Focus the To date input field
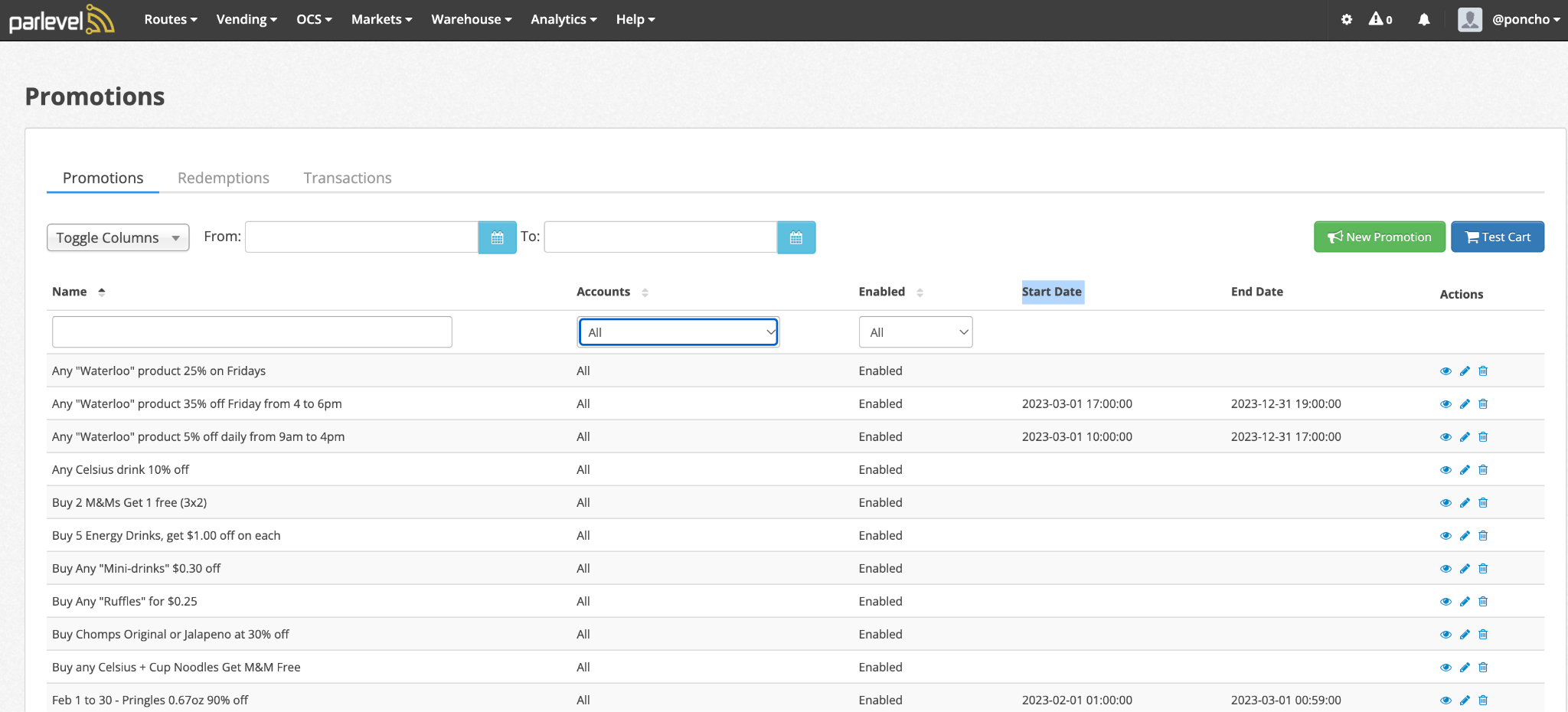 (x=661, y=237)
